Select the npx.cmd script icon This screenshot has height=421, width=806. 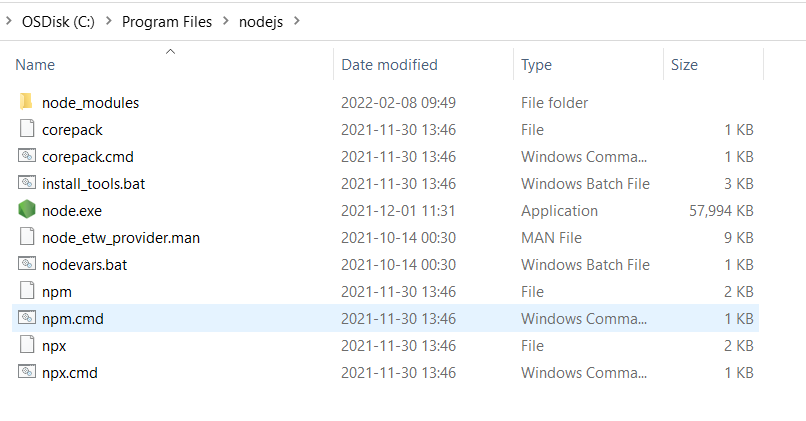pos(27,372)
